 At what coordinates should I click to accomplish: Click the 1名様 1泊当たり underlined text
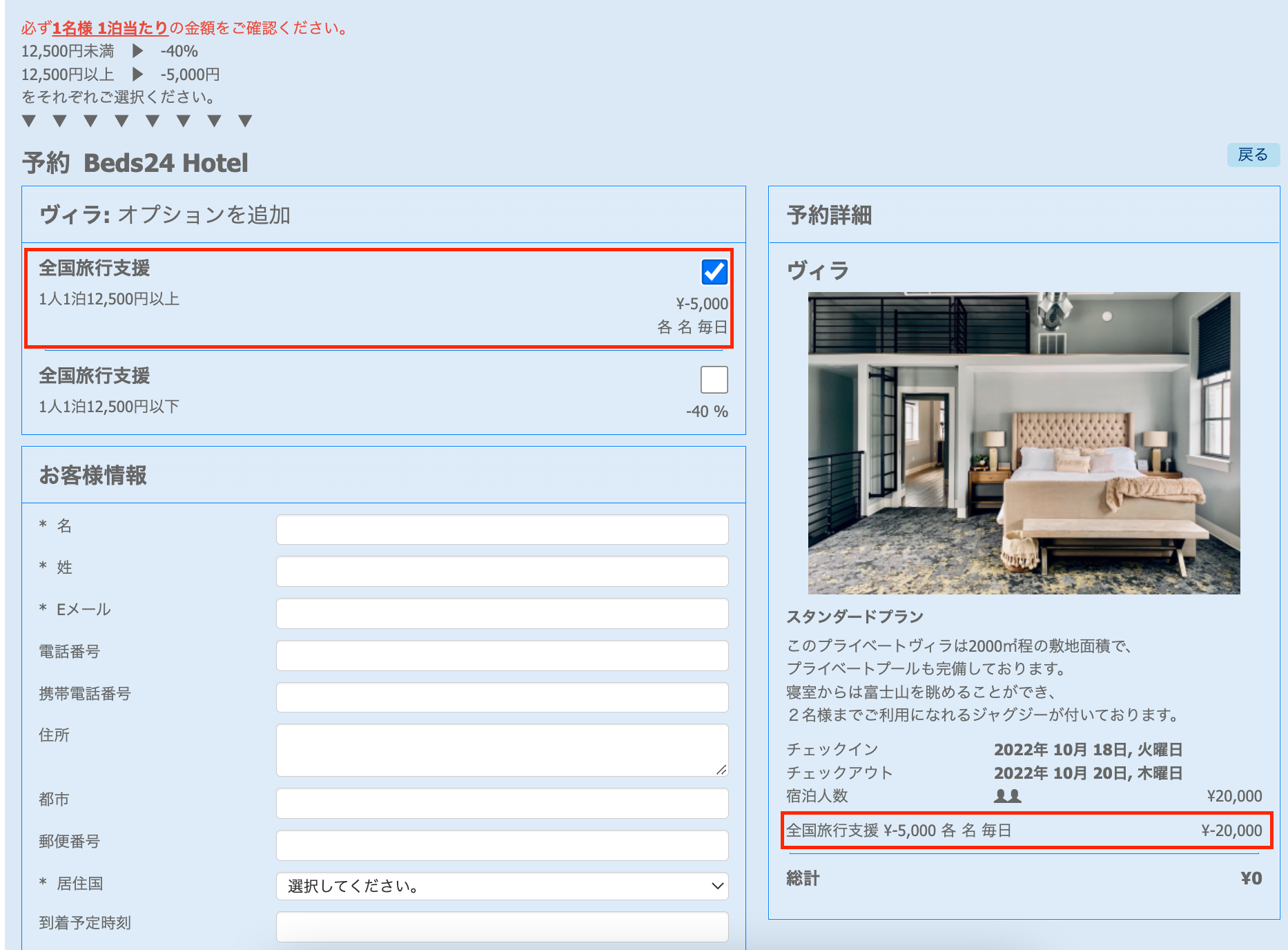110,28
